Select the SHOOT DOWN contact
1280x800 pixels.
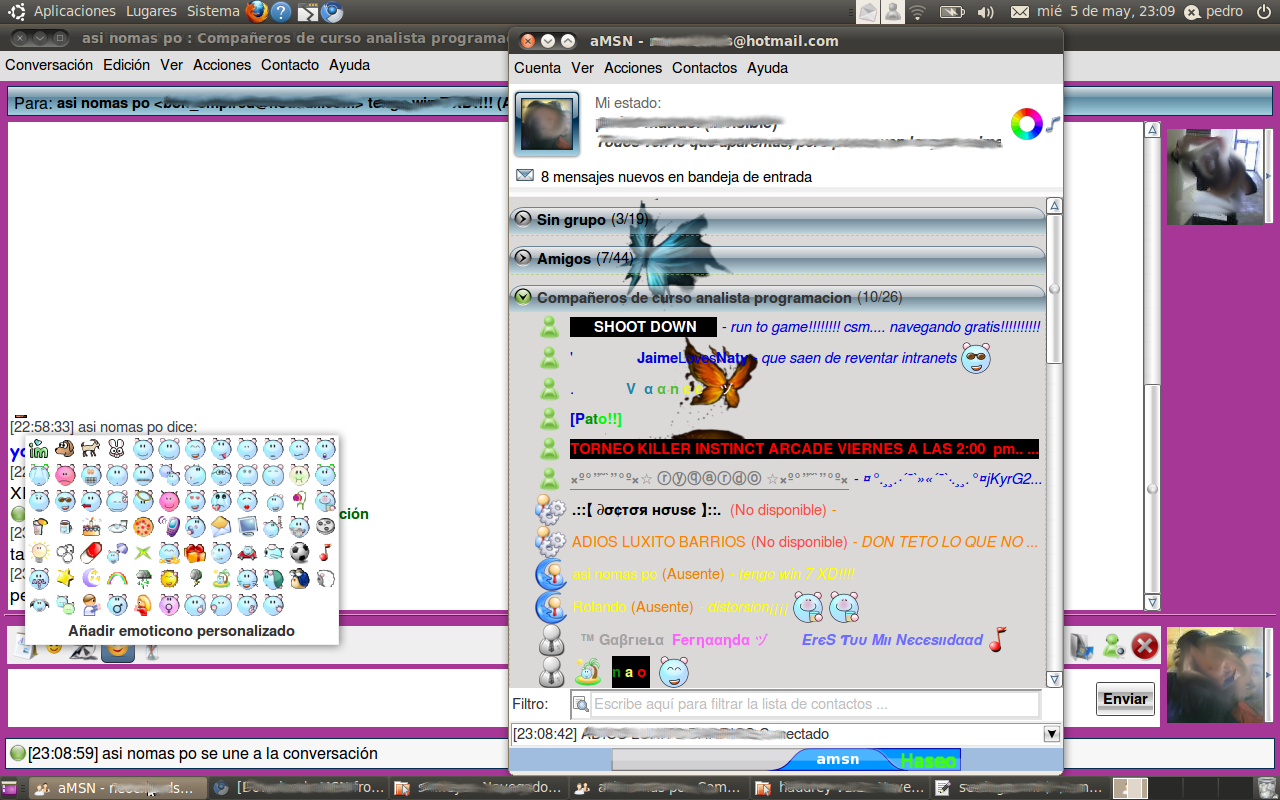tap(643, 327)
